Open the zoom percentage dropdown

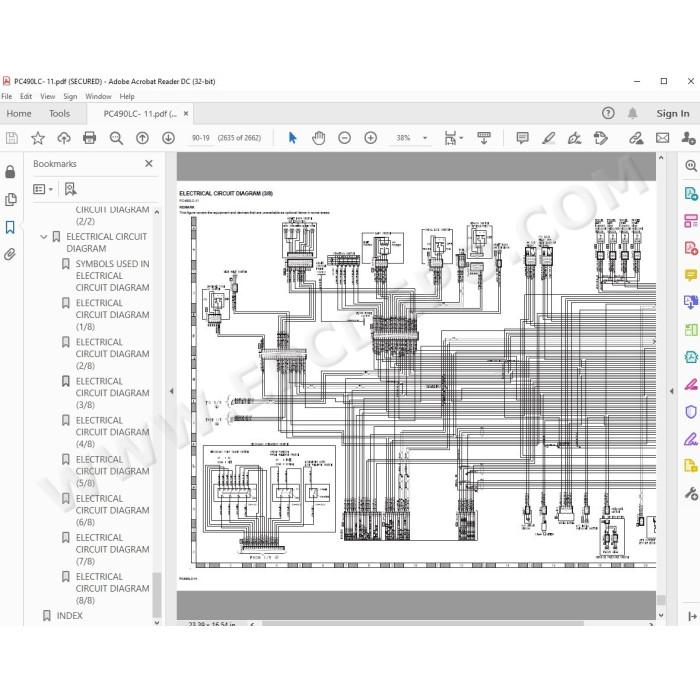click(x=425, y=138)
